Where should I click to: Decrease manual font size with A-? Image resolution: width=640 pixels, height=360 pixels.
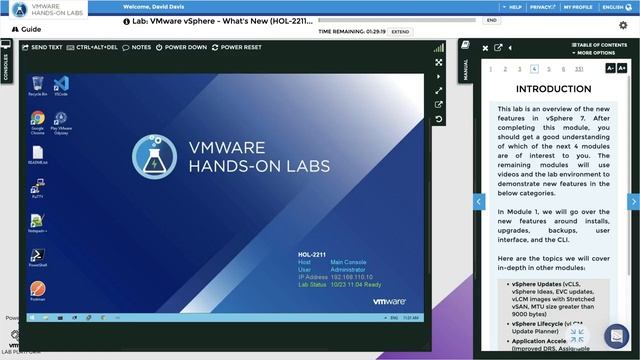(610, 68)
